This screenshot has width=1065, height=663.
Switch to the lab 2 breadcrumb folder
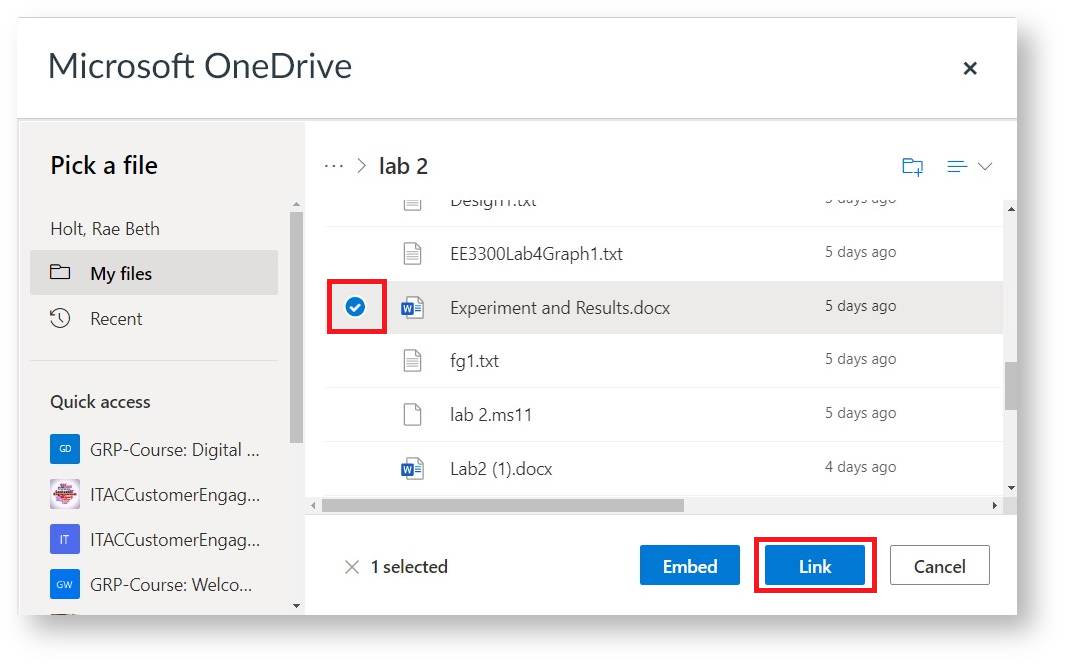coord(403,166)
